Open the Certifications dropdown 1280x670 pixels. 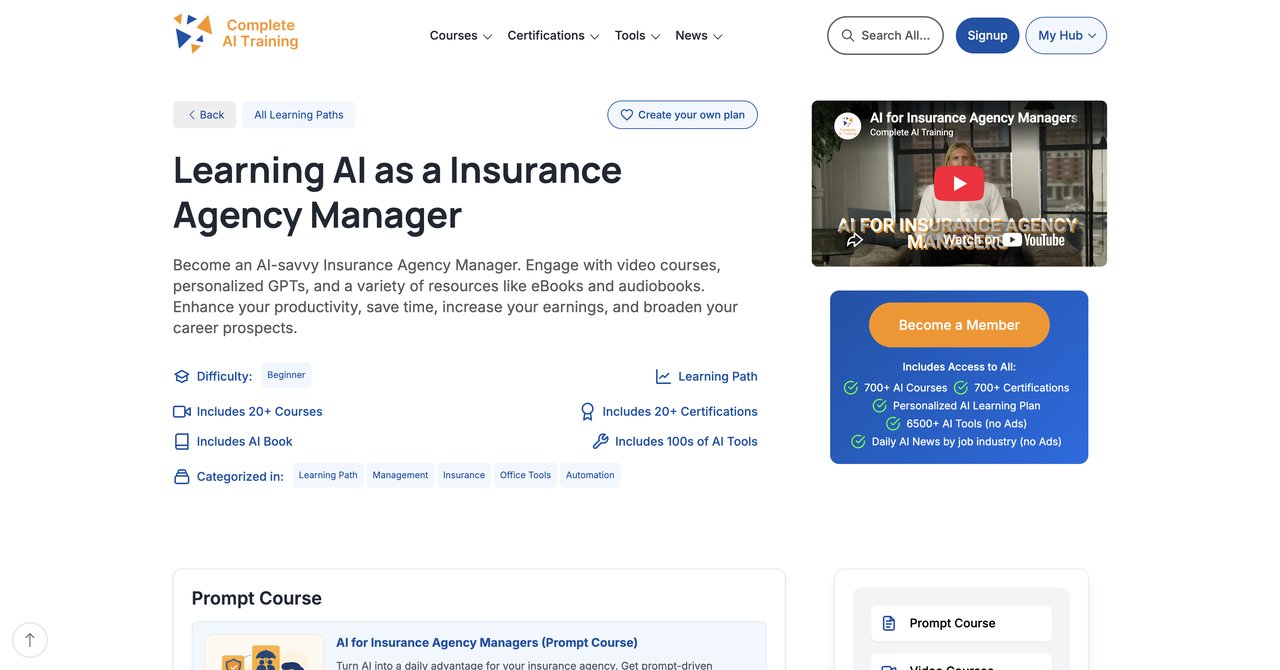click(553, 35)
